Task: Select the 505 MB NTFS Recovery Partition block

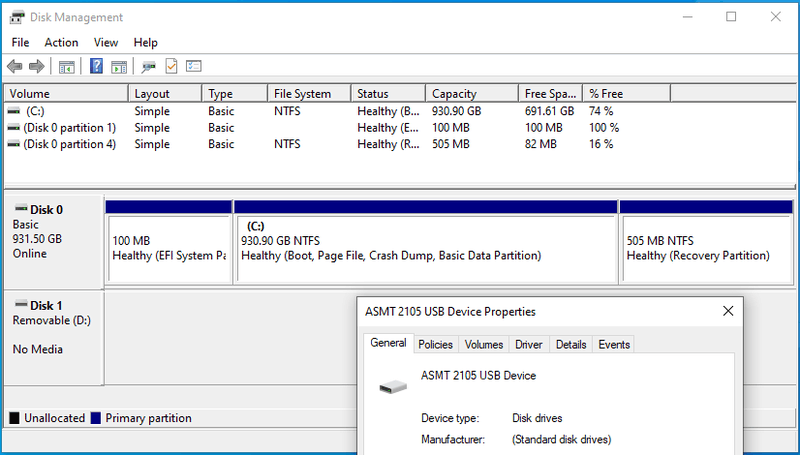Action: (x=706, y=242)
